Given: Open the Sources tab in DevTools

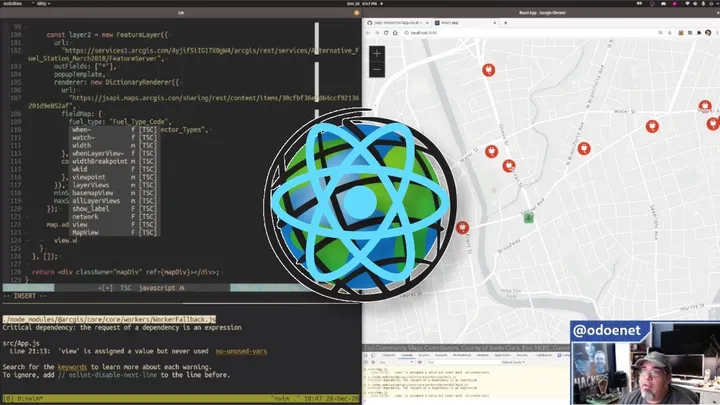Looking at the screenshot, I should pyautogui.click(x=423, y=355).
